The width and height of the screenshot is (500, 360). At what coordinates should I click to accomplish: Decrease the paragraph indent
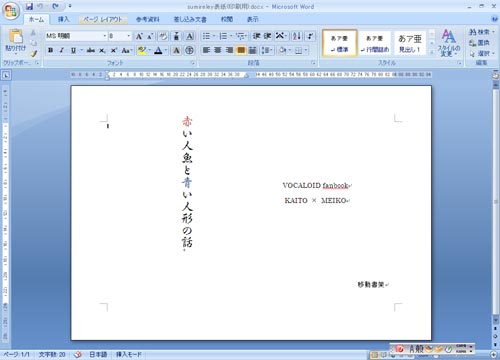(x=256, y=36)
